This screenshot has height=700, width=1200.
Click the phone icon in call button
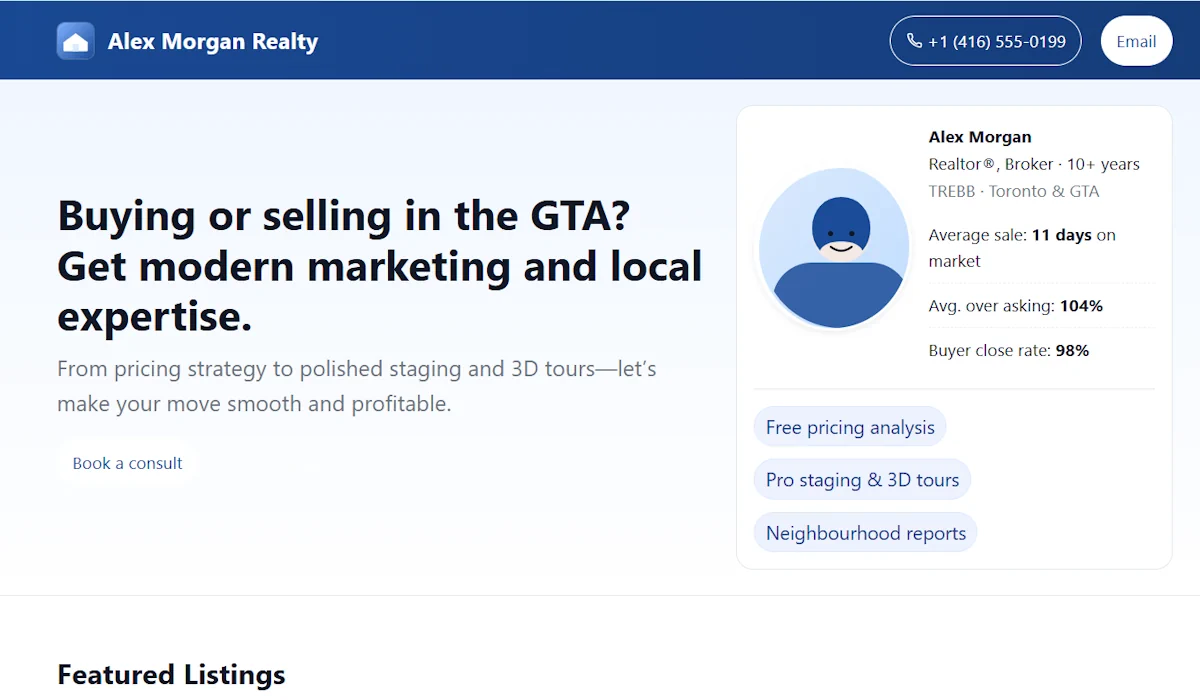click(914, 41)
